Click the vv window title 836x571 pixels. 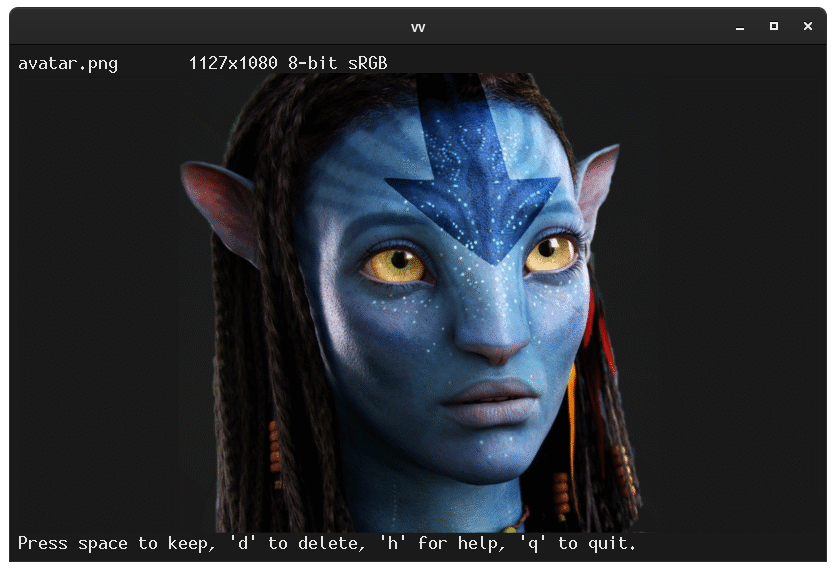click(418, 27)
